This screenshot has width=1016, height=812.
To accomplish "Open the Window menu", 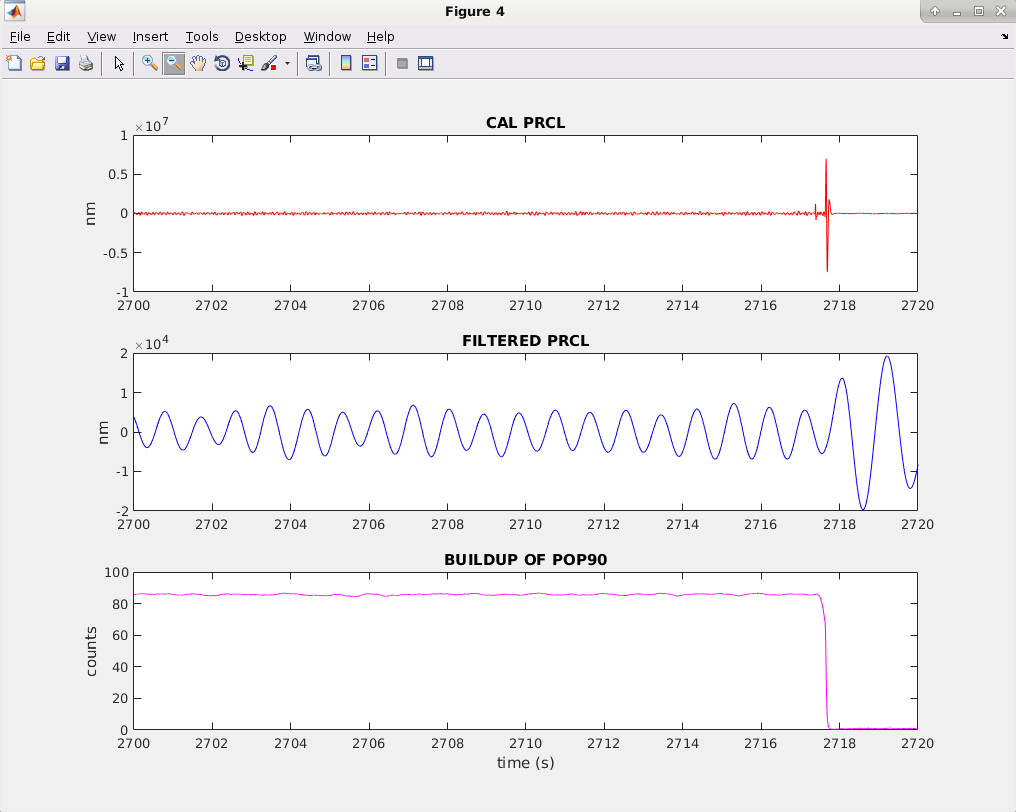I will [327, 37].
